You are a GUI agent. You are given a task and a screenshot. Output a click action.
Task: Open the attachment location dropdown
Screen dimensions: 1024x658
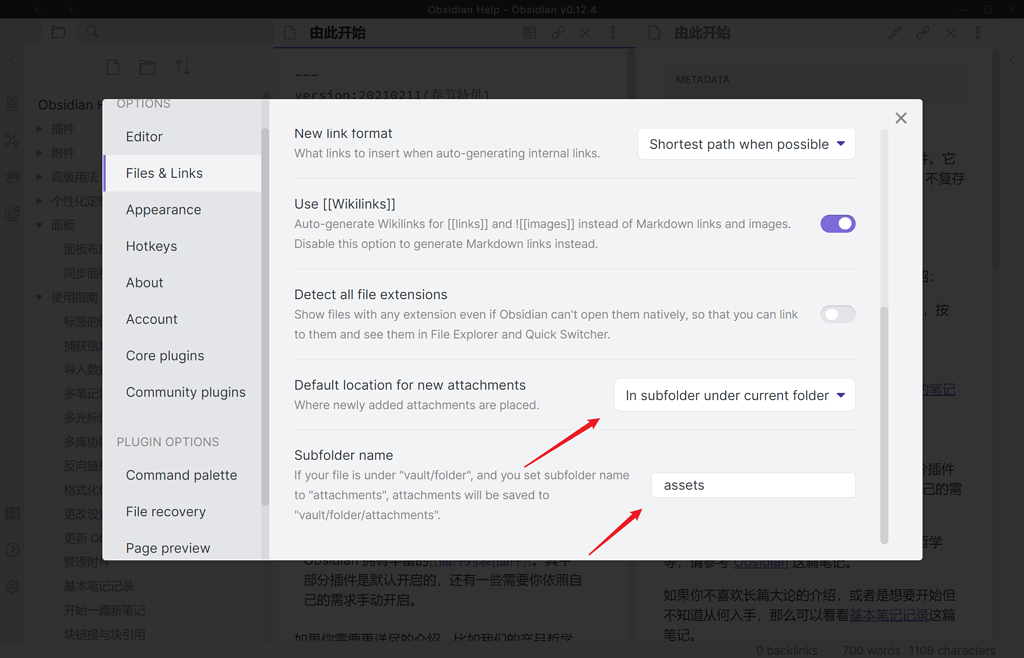734,395
